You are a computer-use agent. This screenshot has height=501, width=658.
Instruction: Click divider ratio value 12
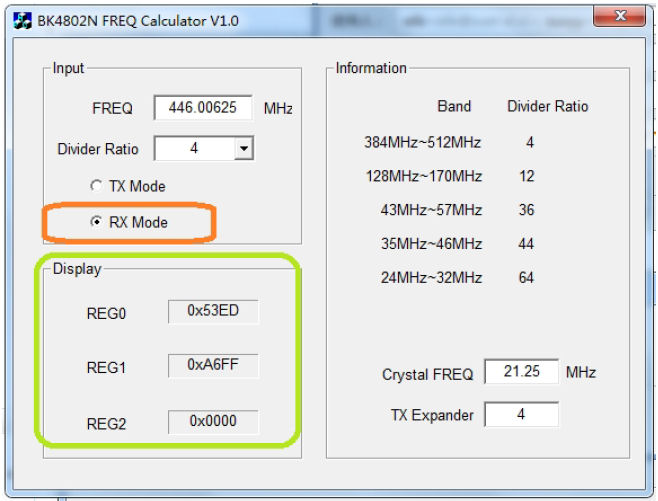click(x=527, y=176)
